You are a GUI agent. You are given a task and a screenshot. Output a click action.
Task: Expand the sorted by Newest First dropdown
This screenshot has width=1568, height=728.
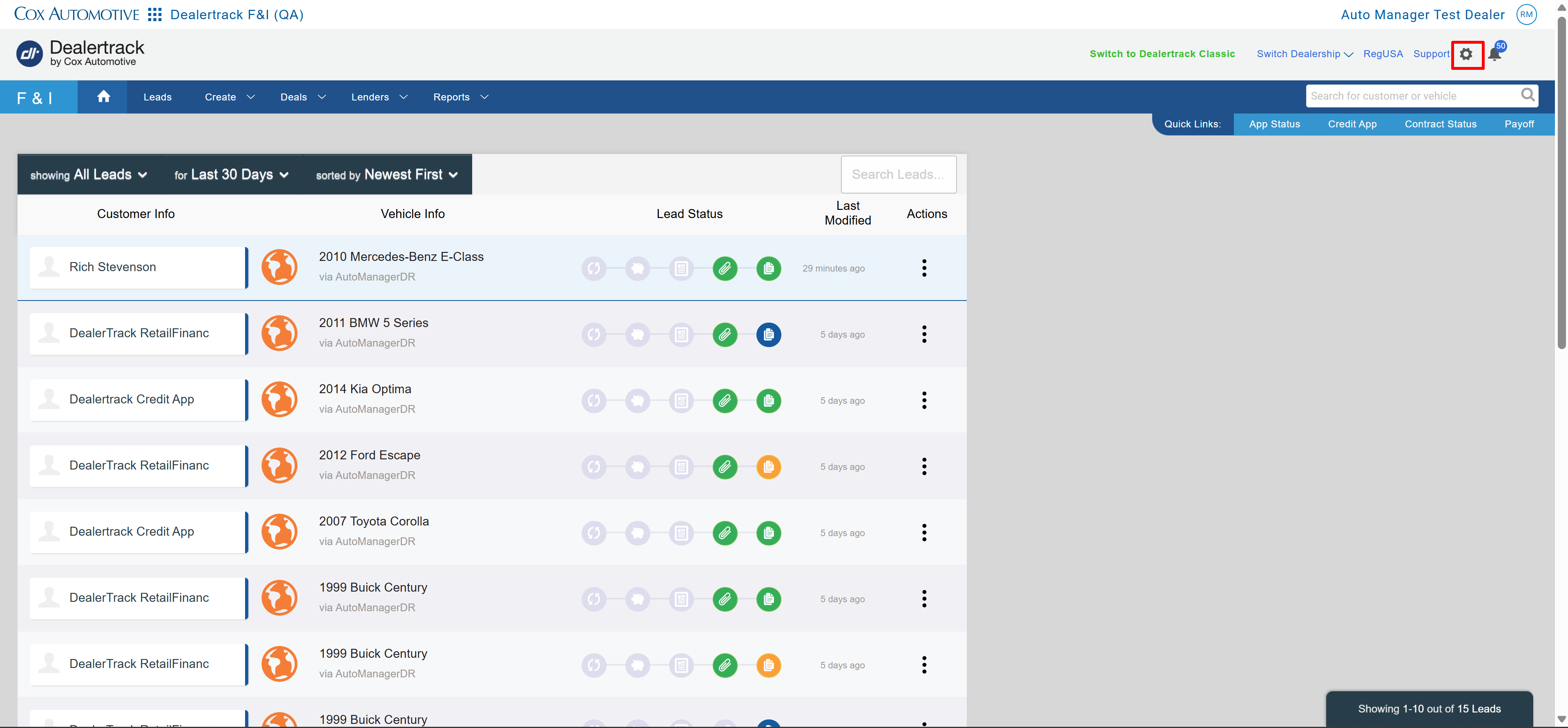[387, 175]
